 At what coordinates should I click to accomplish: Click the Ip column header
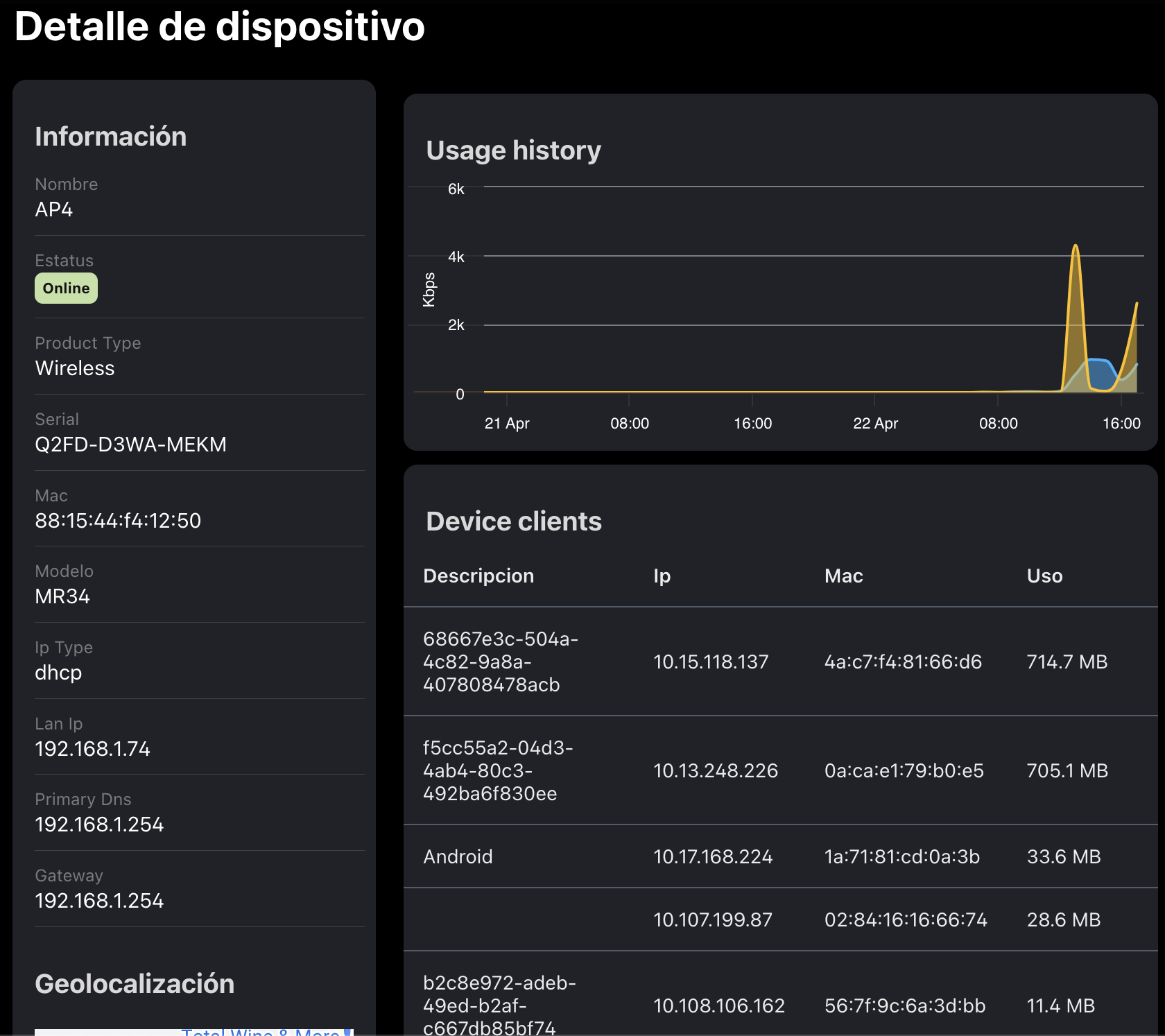662,576
